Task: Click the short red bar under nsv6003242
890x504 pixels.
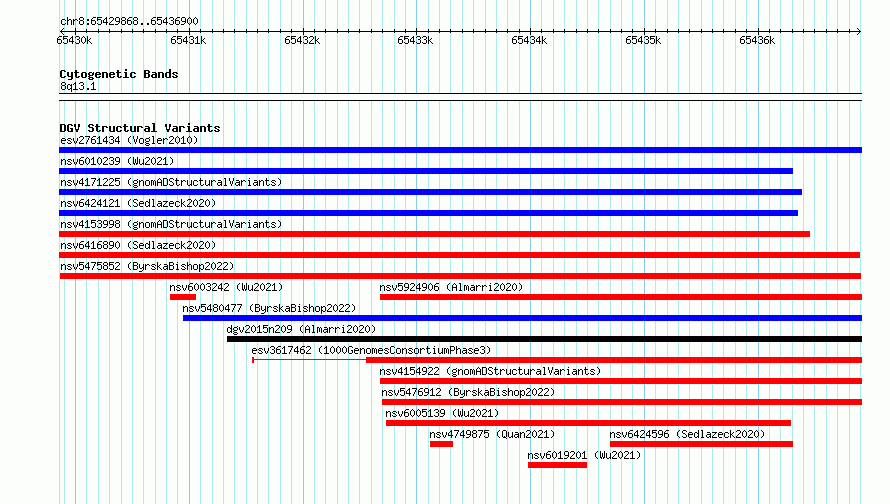Action: click(x=183, y=297)
